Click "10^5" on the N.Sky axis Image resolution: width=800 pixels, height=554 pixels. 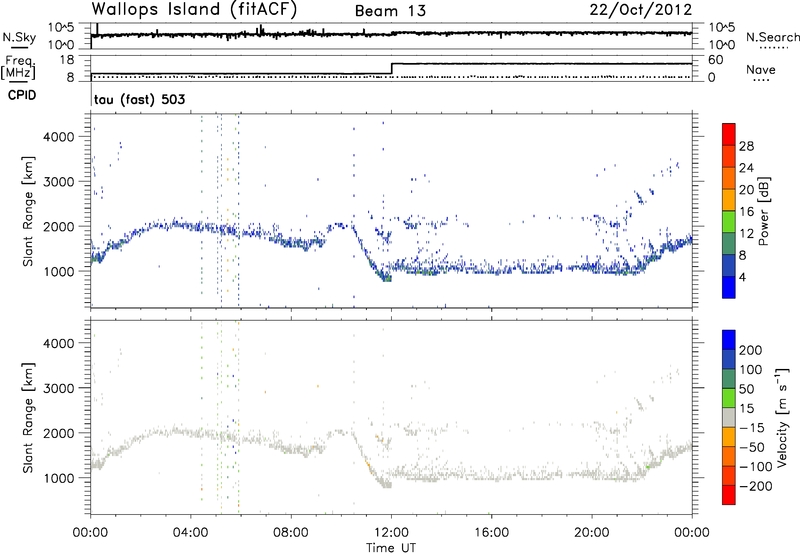[x=61, y=28]
